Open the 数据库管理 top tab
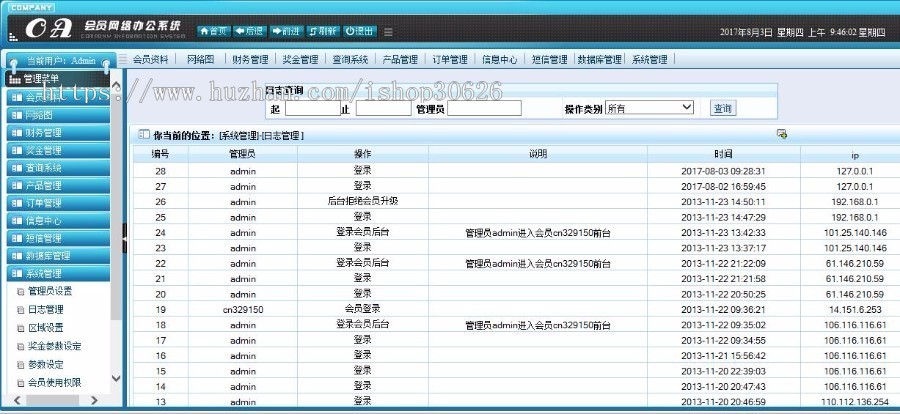The height and width of the screenshot is (414, 900). click(x=600, y=59)
